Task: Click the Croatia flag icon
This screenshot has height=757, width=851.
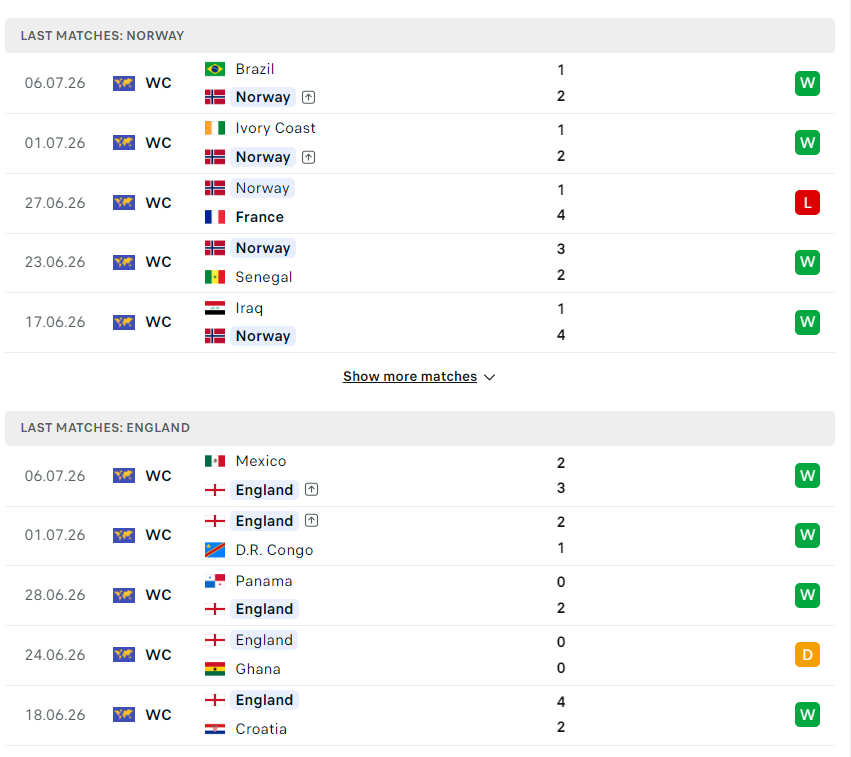Action: click(x=215, y=729)
